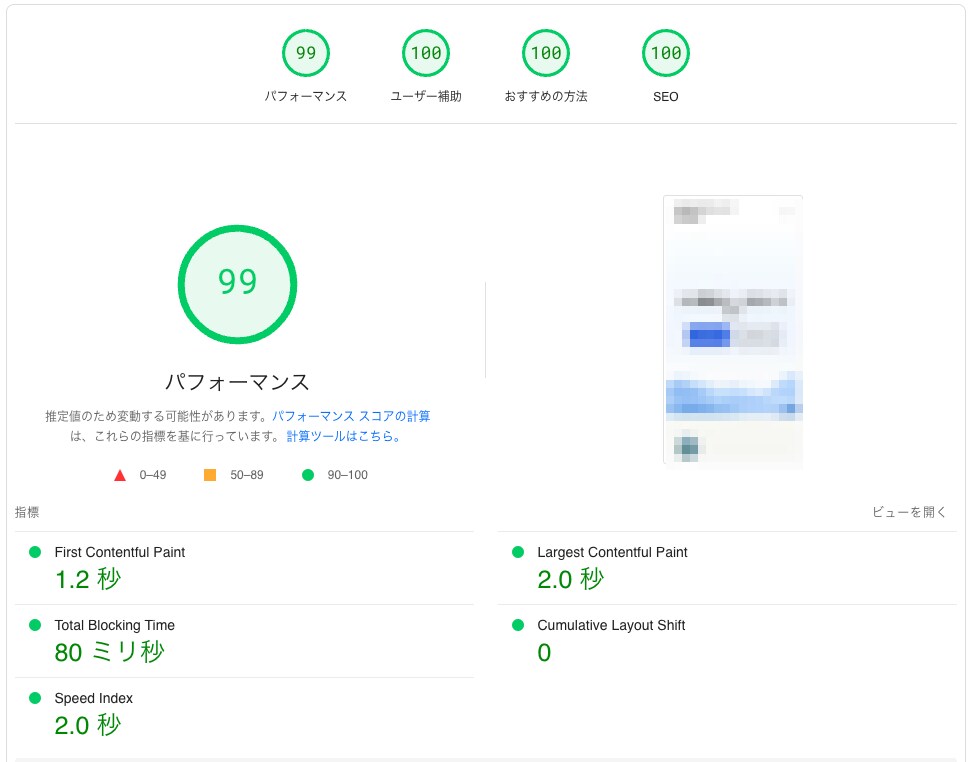Click the Cumulative Layout Shift value 0
971x762 pixels.
(x=544, y=652)
